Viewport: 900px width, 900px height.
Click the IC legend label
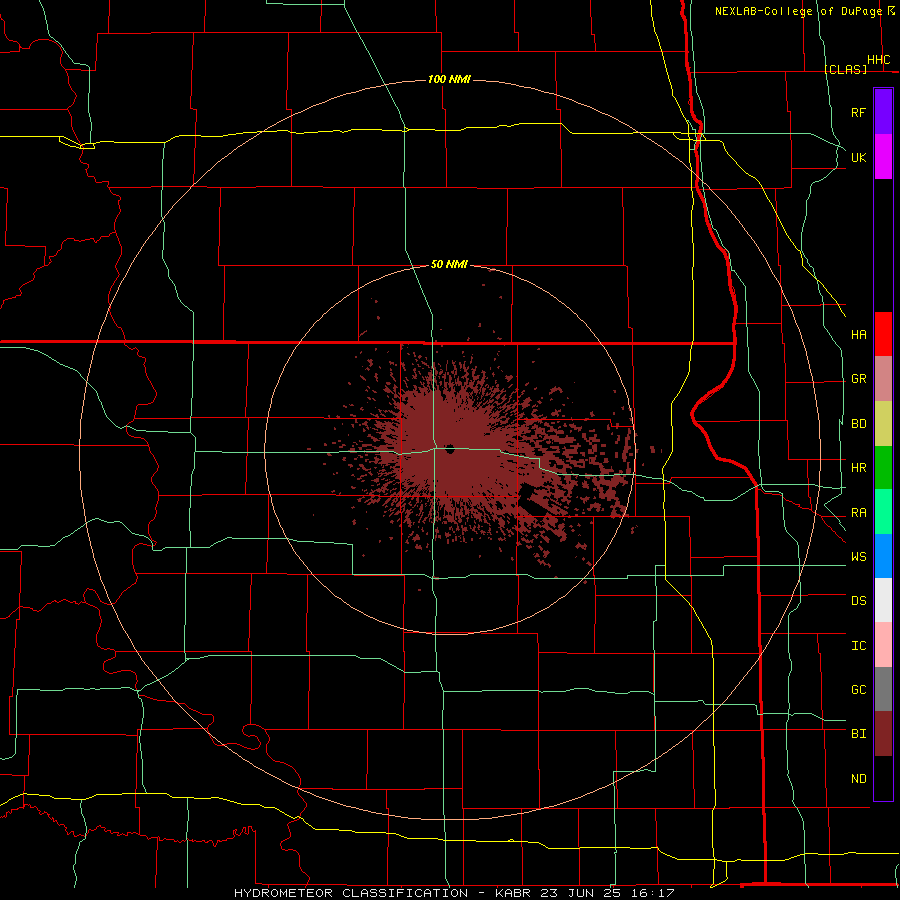(x=858, y=645)
